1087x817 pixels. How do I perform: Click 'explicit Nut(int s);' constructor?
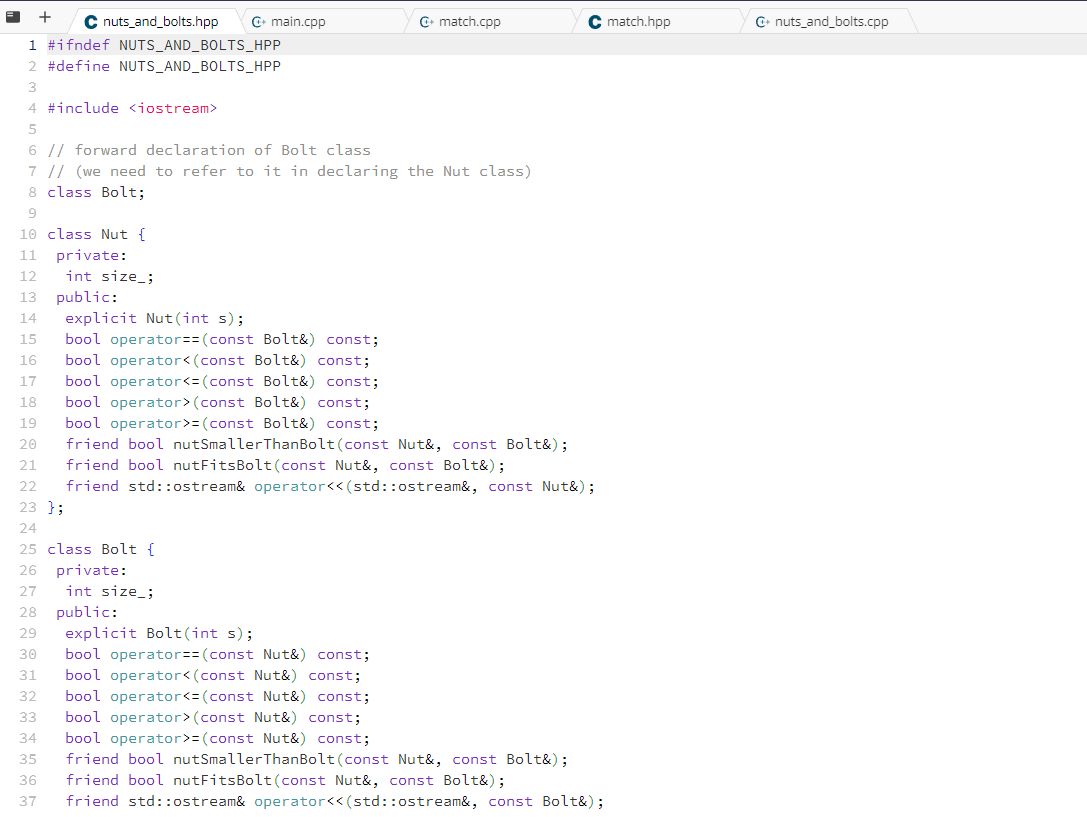click(x=155, y=319)
